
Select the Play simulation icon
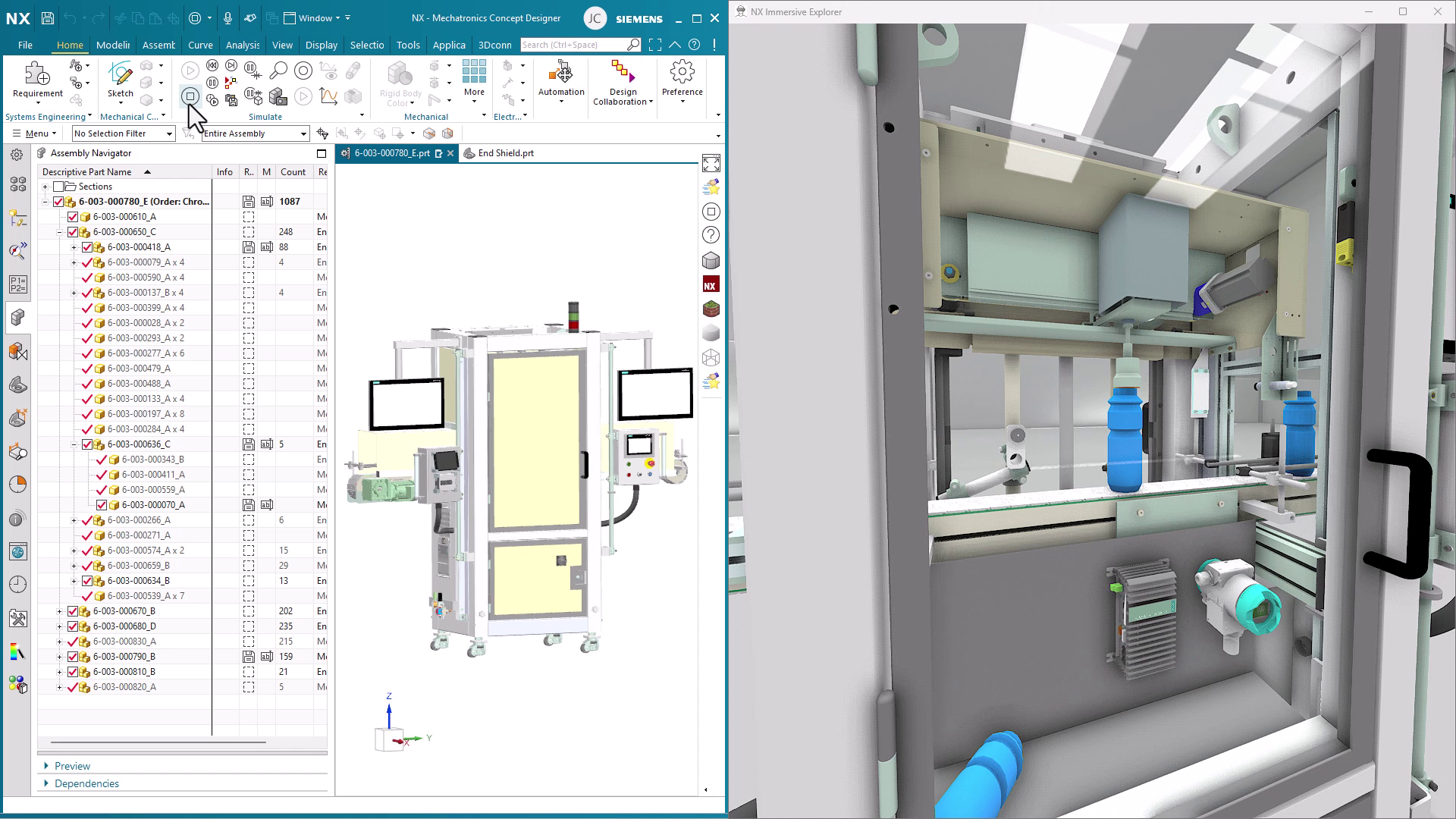[189, 70]
